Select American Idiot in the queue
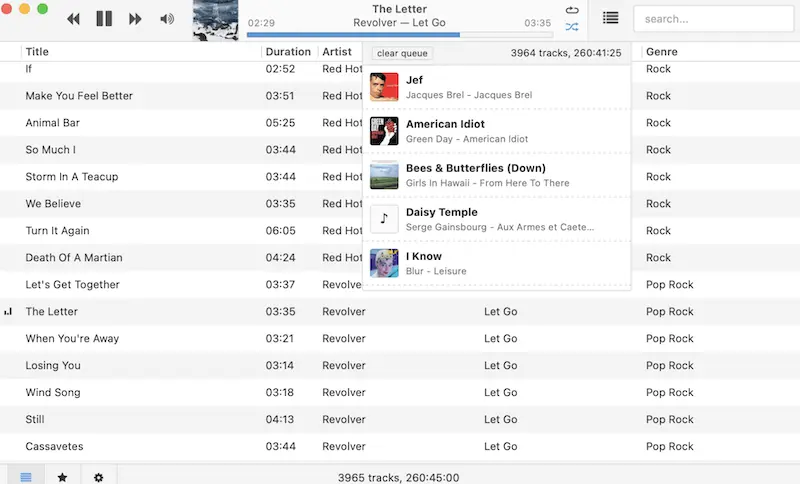800x484 pixels. pos(496,131)
